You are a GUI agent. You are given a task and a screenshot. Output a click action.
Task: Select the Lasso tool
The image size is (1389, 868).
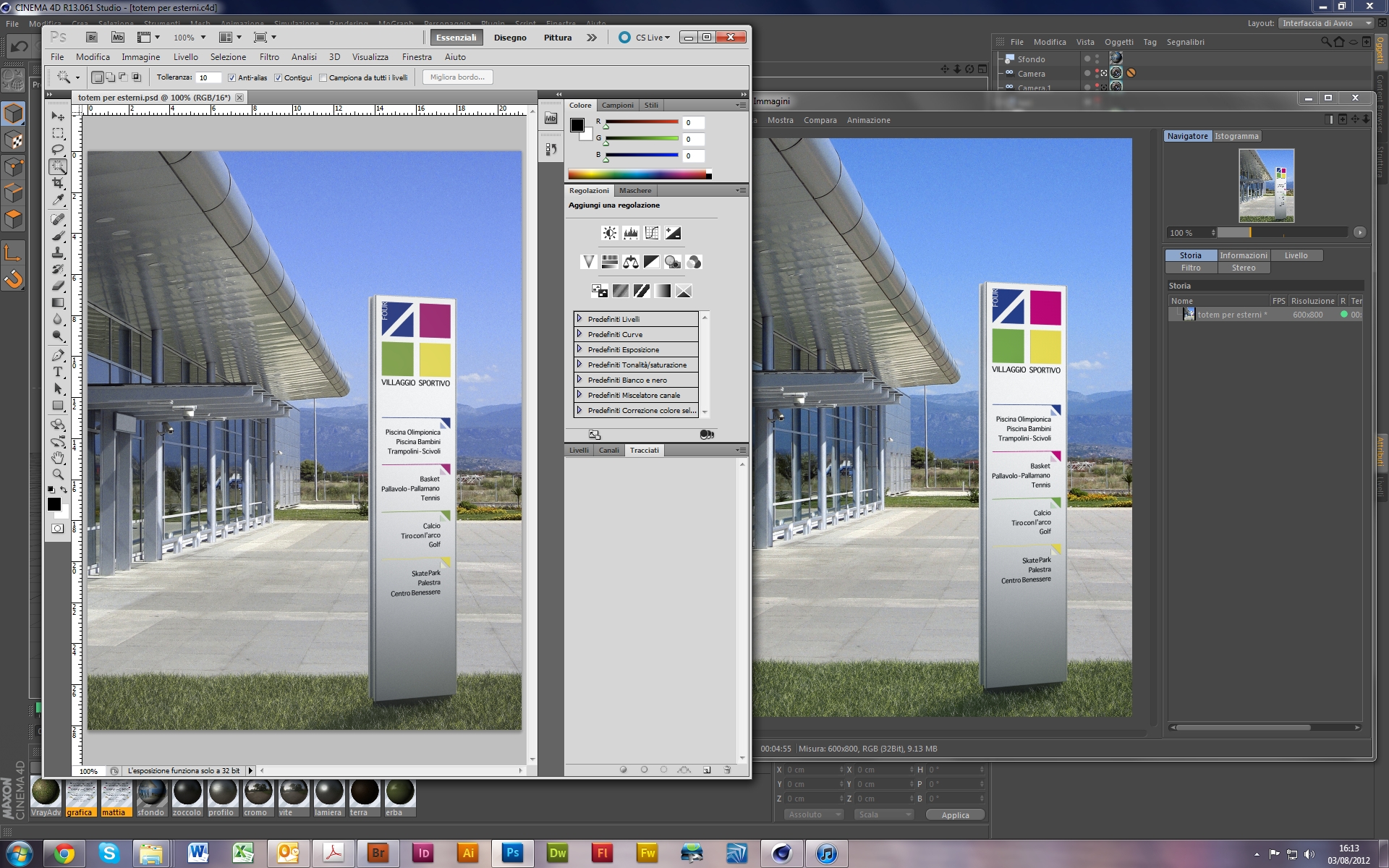[x=58, y=150]
